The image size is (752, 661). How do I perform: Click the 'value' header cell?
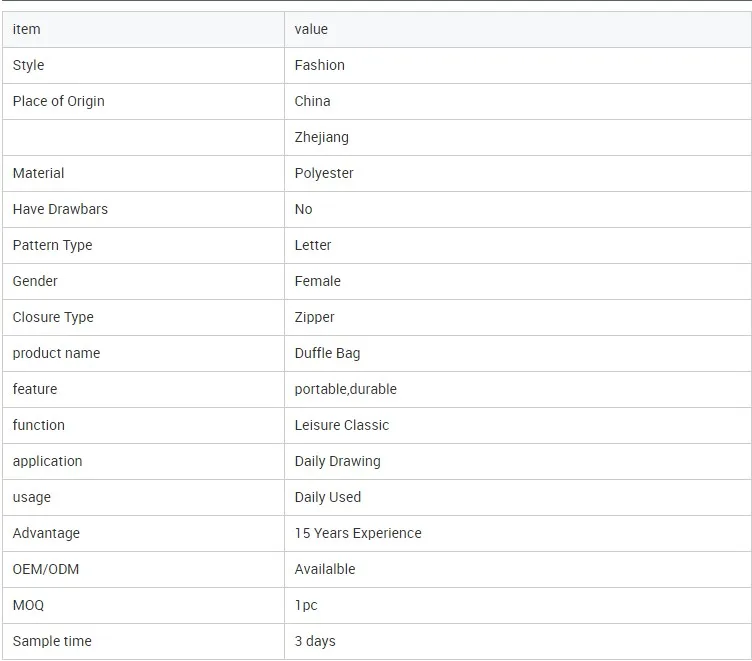click(311, 29)
